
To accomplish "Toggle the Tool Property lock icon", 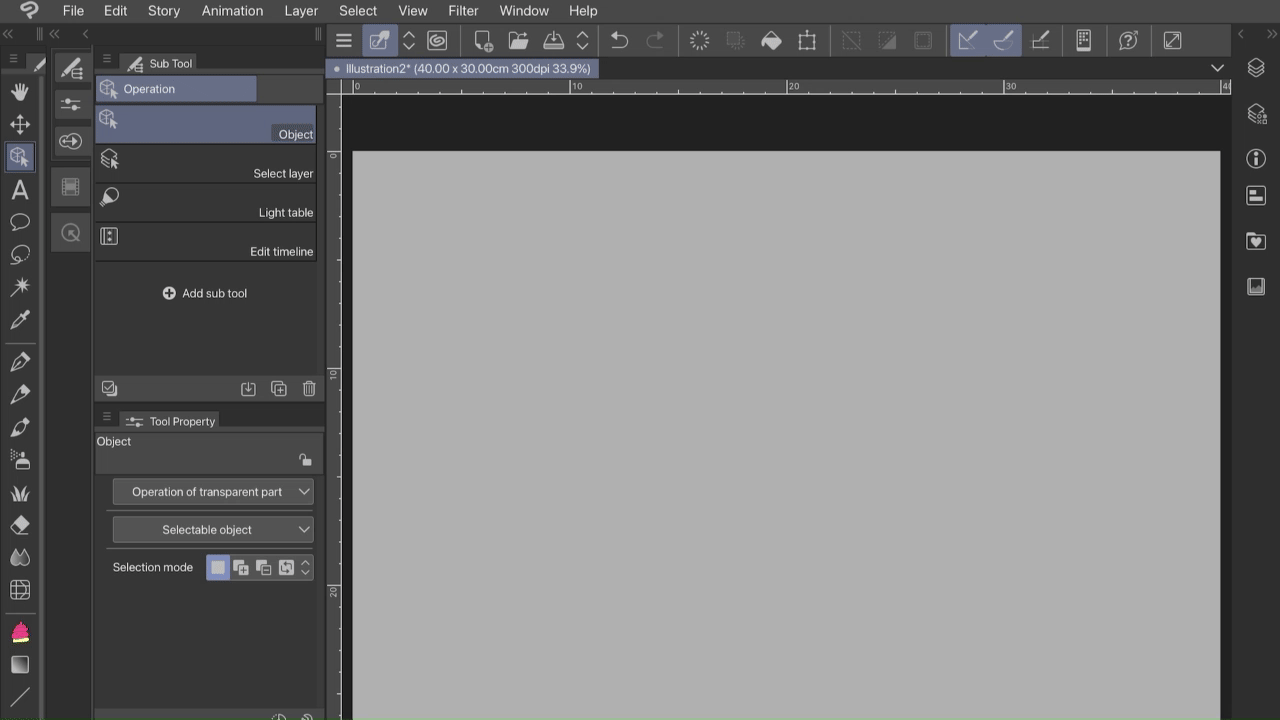I will (x=305, y=460).
